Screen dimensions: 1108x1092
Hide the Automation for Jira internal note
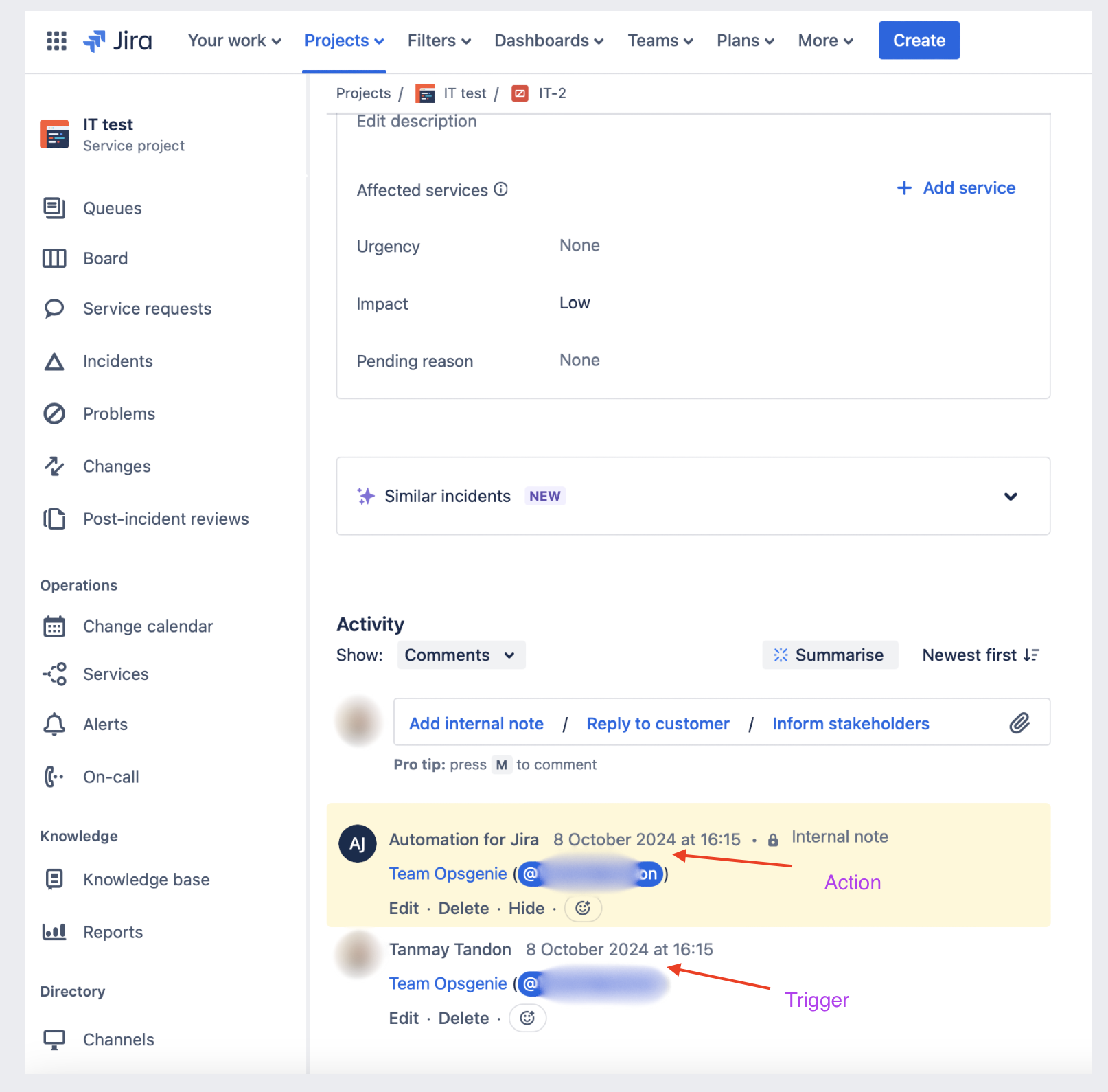(x=527, y=908)
